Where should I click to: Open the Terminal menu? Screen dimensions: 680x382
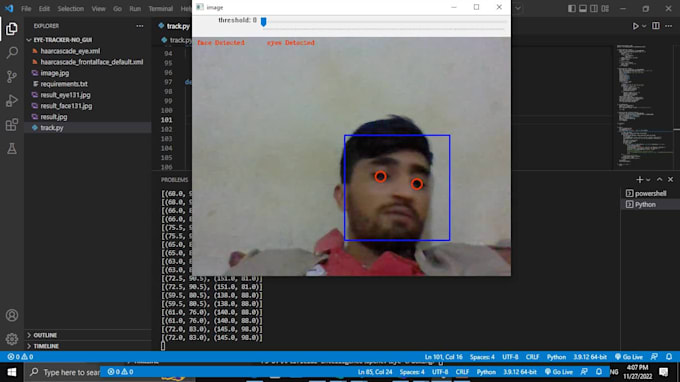tap(160, 9)
